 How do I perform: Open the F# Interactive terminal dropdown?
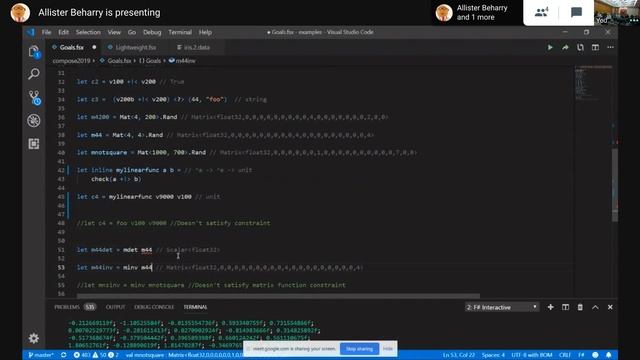(x=502, y=307)
